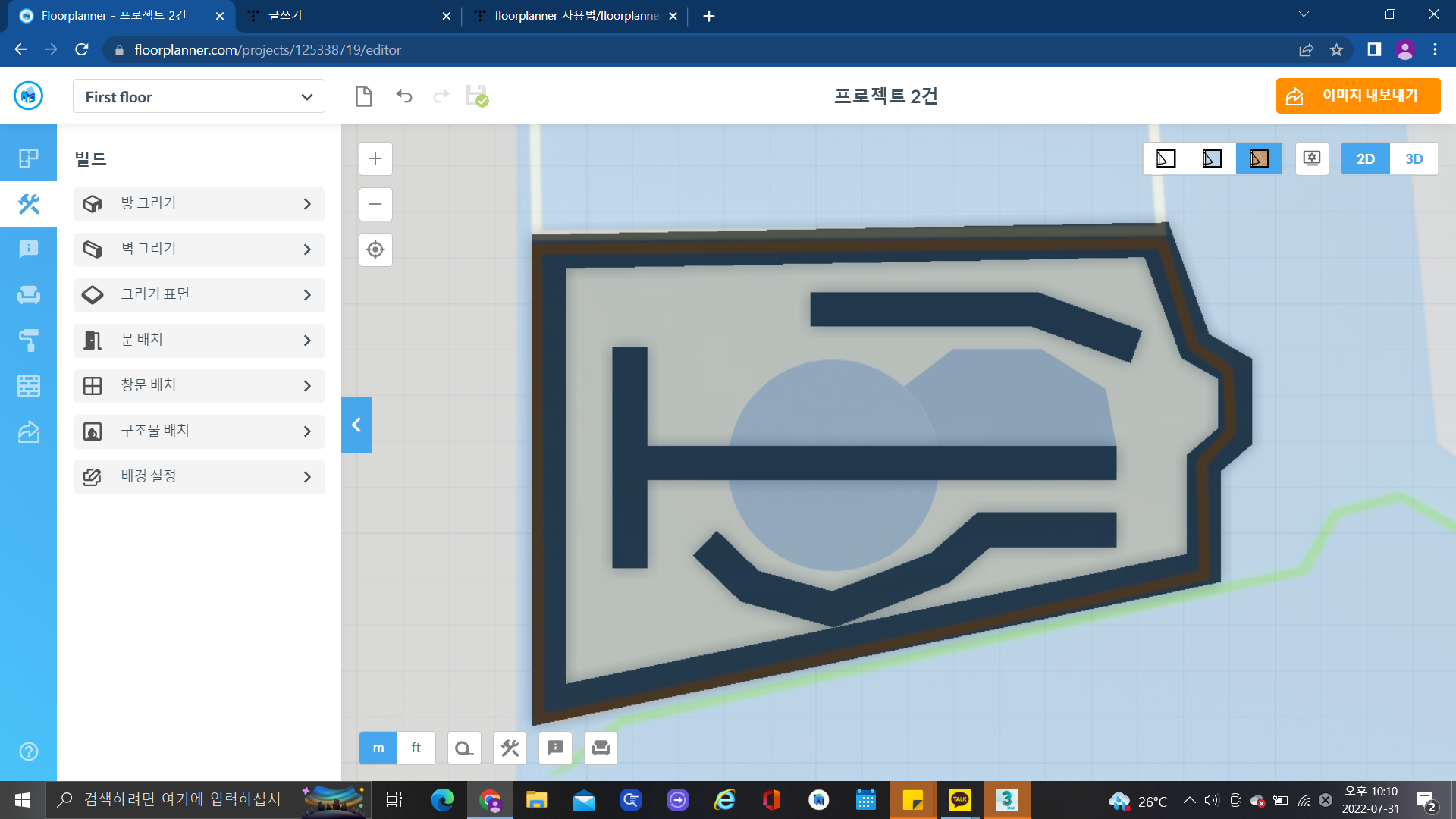Click the browser address bar URL
The width and height of the screenshot is (1456, 819).
point(268,50)
